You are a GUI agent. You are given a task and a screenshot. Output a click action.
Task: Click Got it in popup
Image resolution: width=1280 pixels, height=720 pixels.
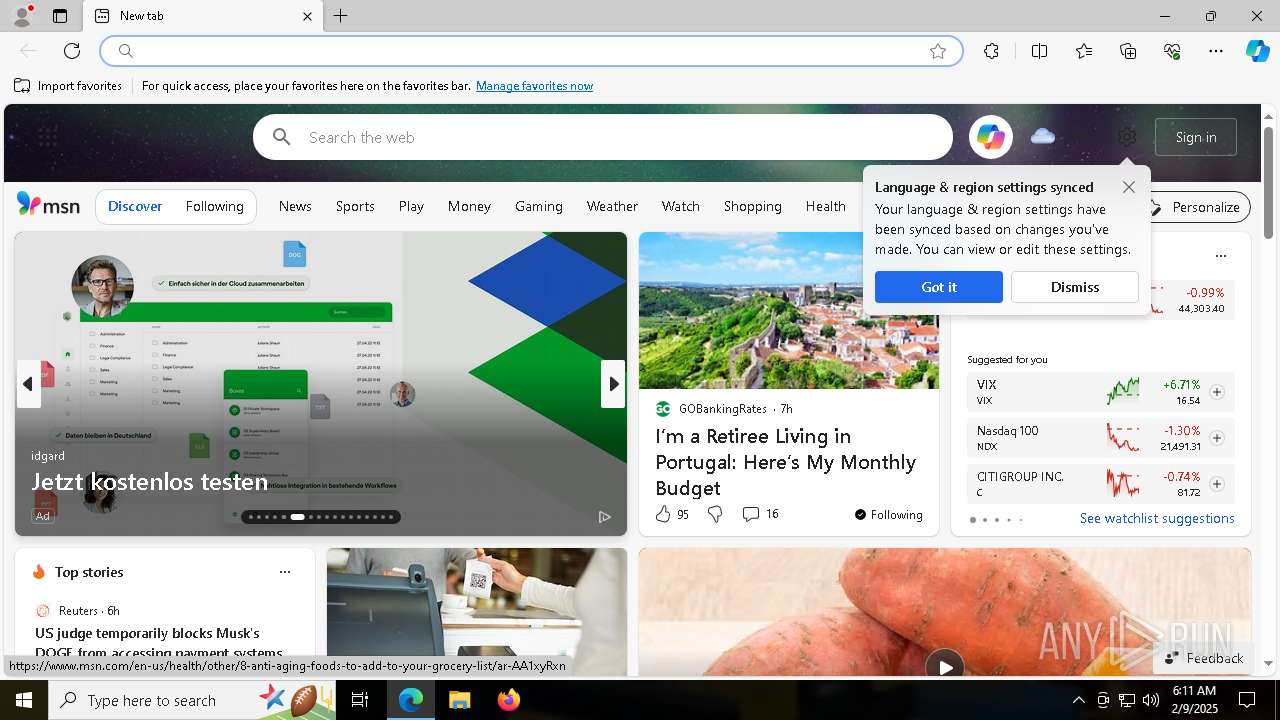[938, 287]
